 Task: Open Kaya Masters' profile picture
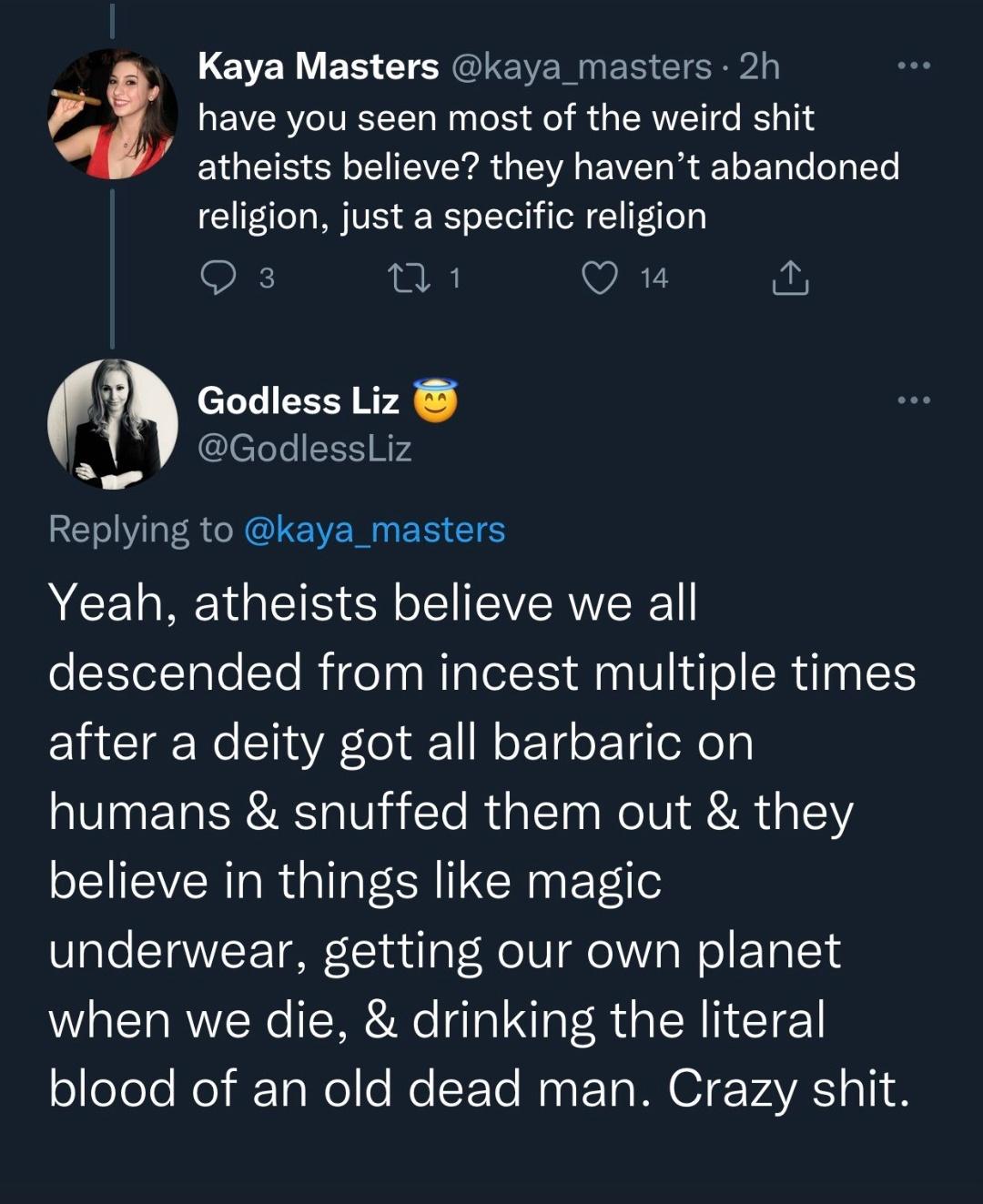click(x=113, y=114)
